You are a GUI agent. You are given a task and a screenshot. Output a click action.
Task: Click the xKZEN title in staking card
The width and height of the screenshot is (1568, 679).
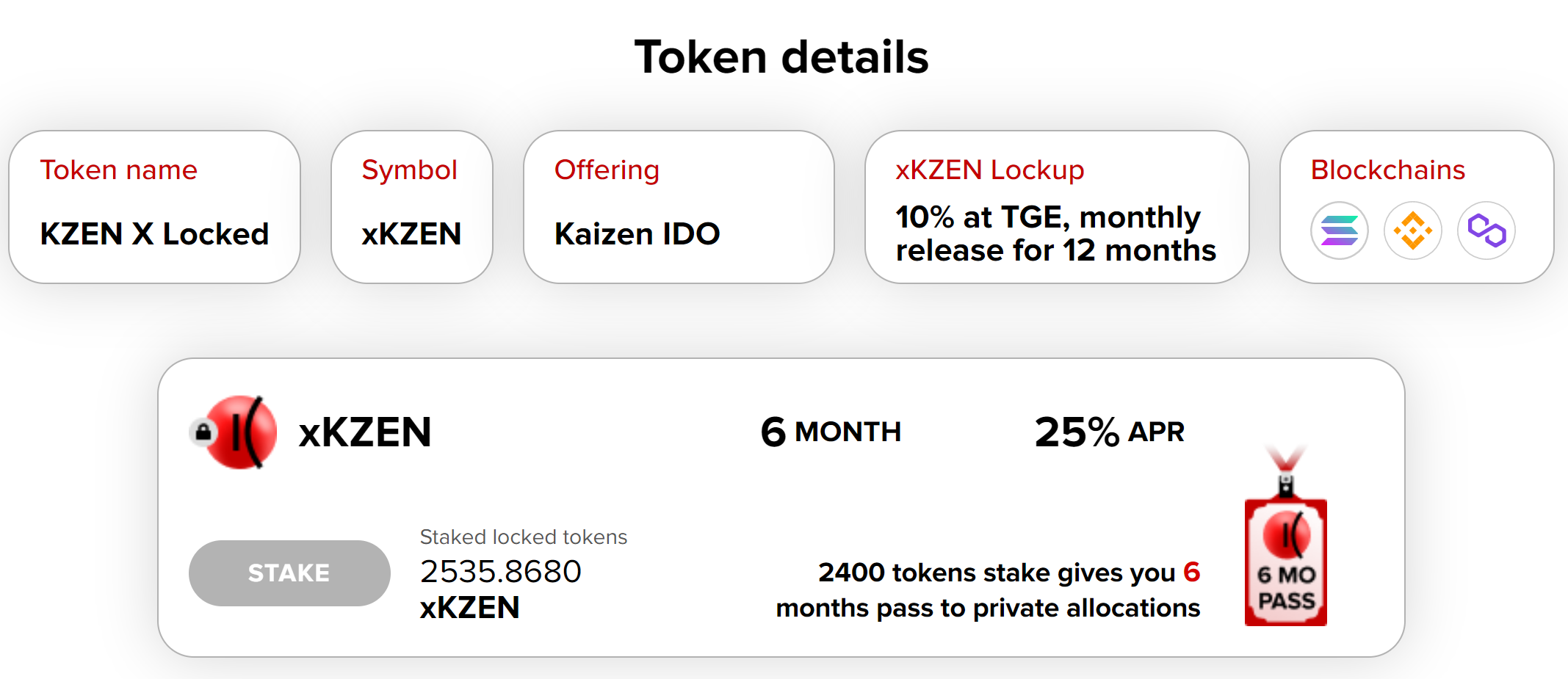point(365,432)
